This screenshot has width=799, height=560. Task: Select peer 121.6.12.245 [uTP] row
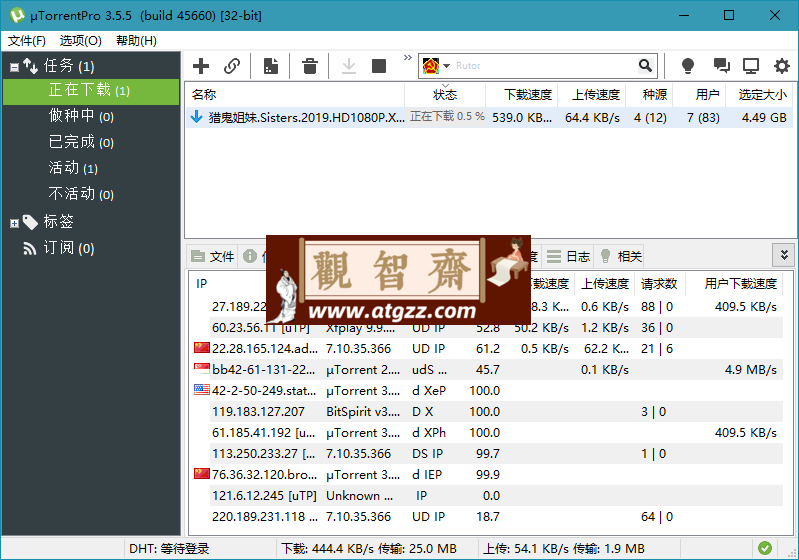pos(487,496)
